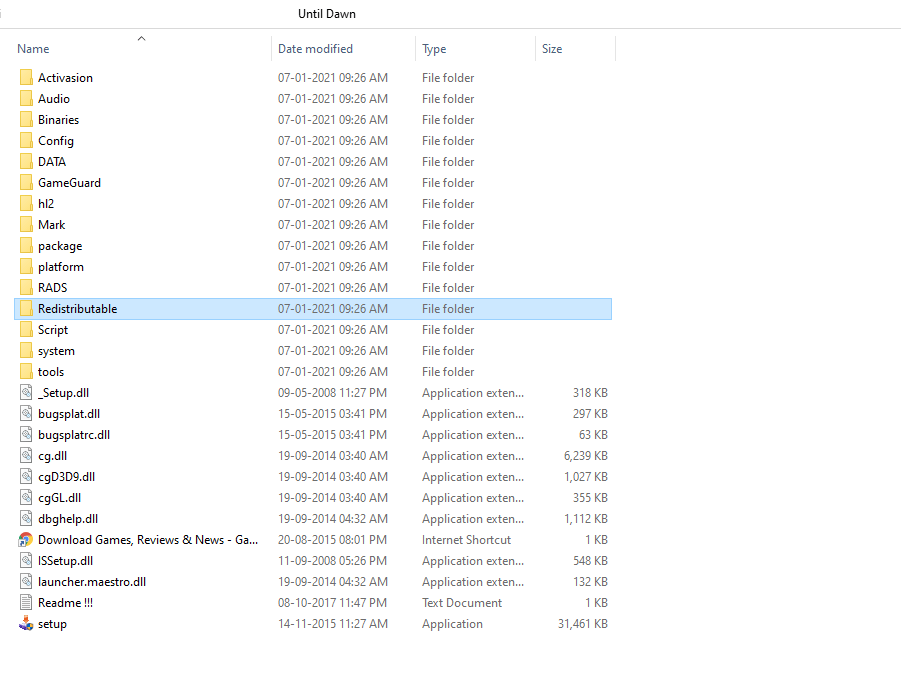Click the Type column header
Viewport: 901px width, 700px height.
434,49
